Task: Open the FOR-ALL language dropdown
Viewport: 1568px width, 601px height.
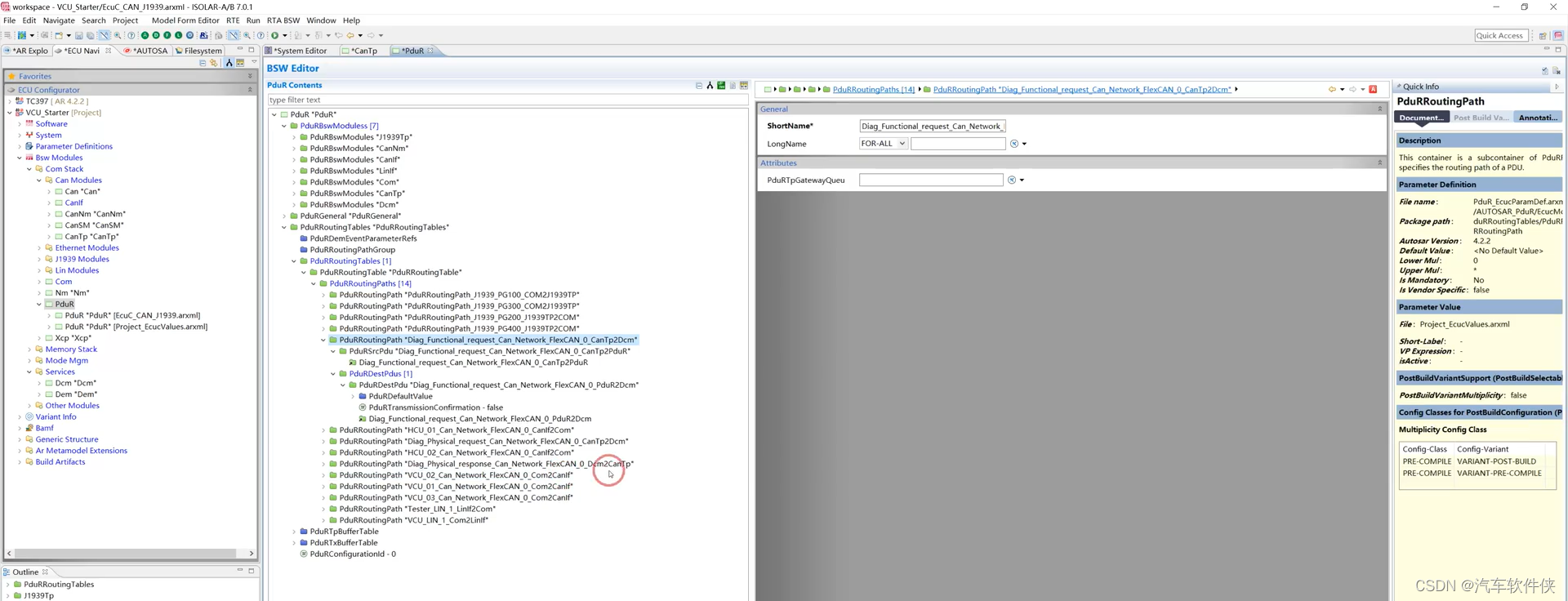Action: coord(883,144)
